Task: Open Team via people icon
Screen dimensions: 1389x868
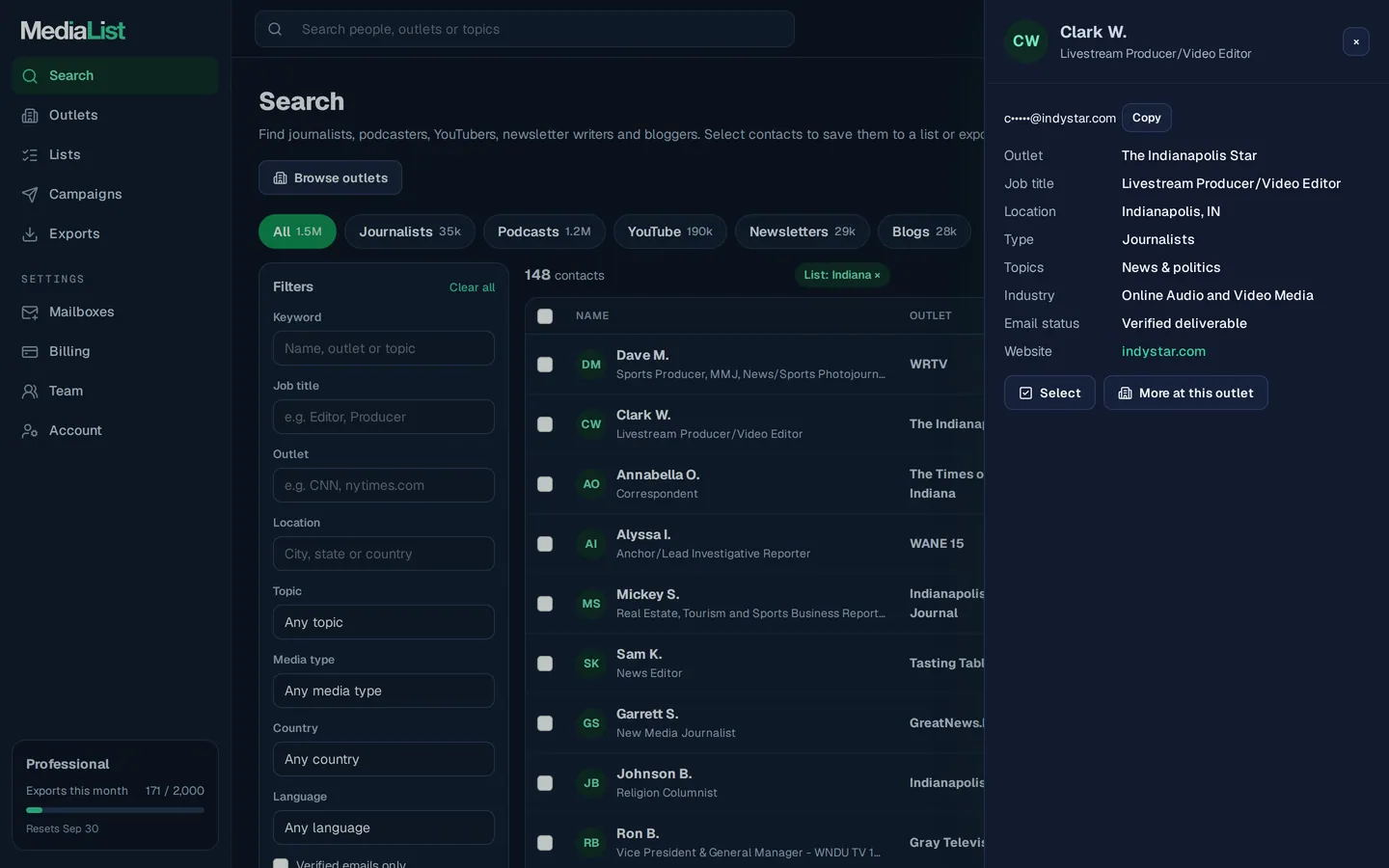Action: 30,392
